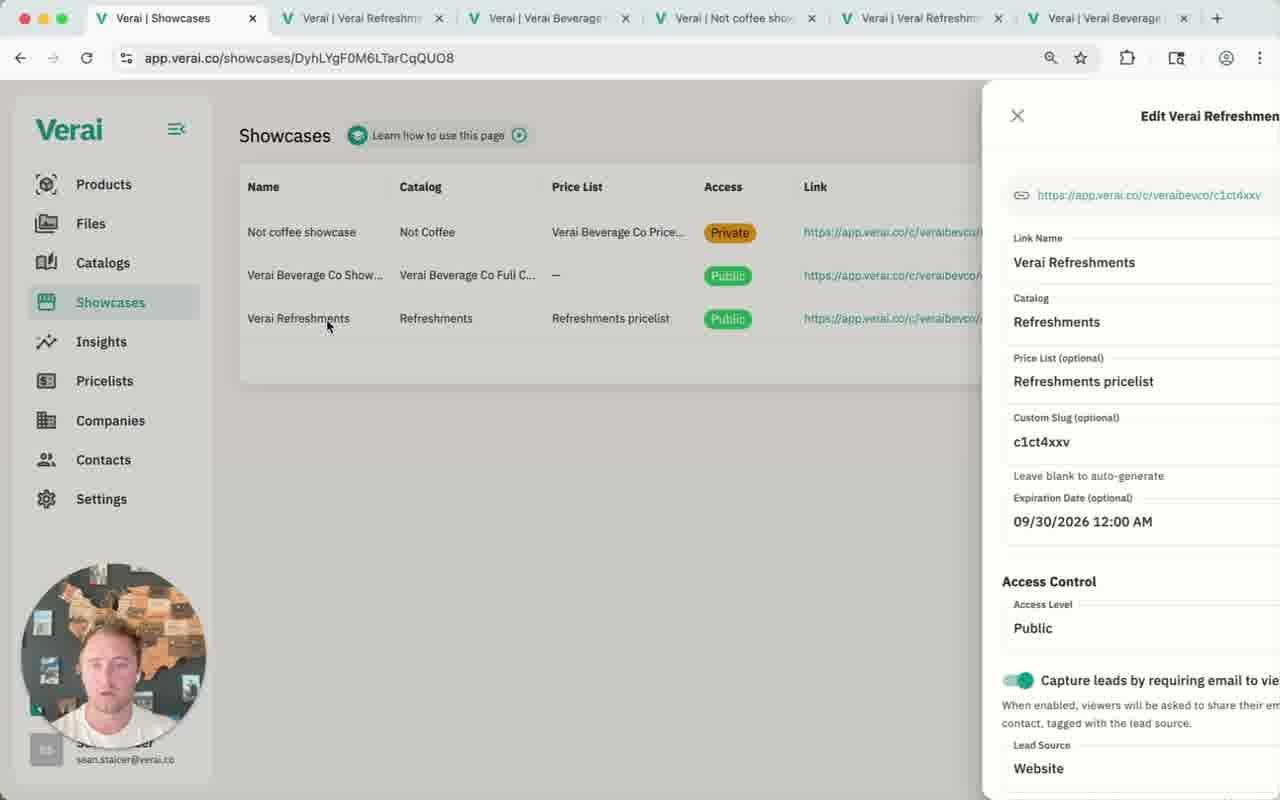Click Public badge for Verai Beverage Co
This screenshot has height=800, width=1280.
(728, 276)
